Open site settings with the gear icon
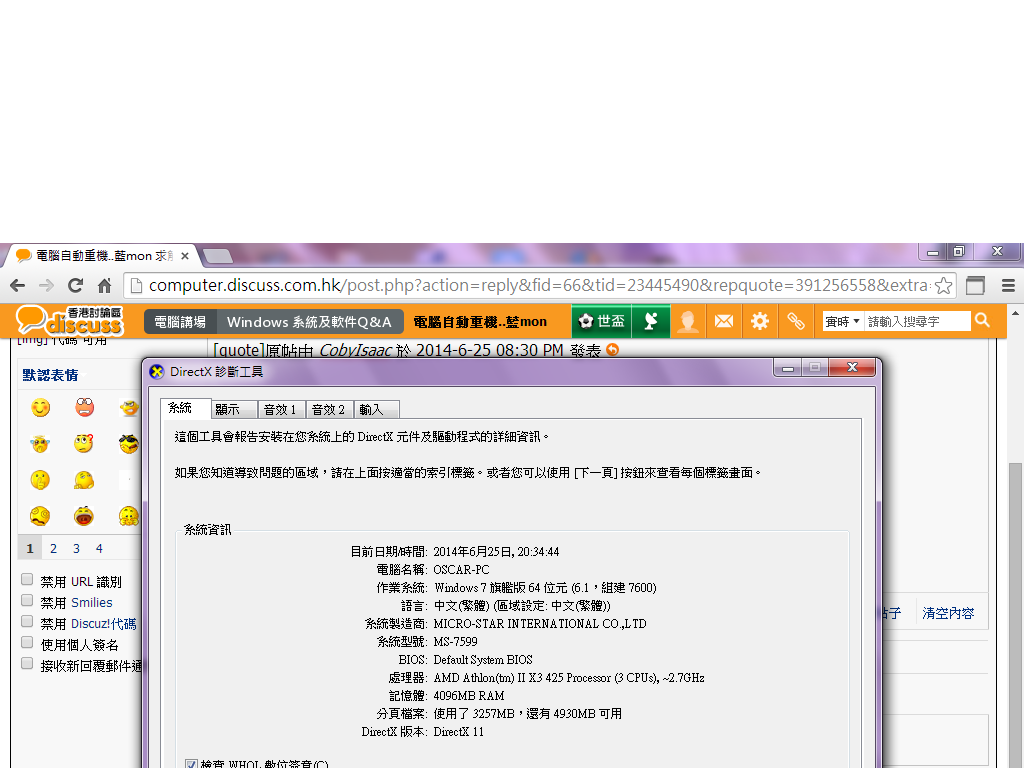Screen dimensions: 1024x768 click(x=760, y=321)
